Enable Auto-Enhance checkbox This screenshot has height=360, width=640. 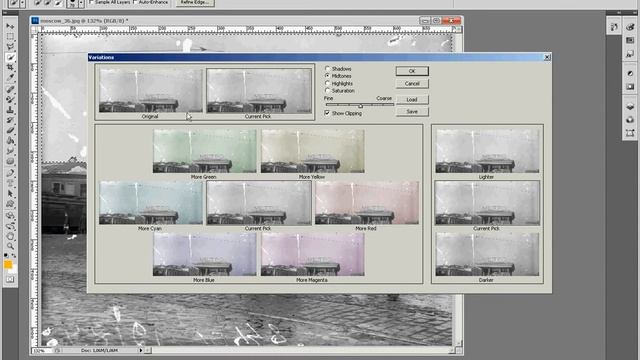135,2
